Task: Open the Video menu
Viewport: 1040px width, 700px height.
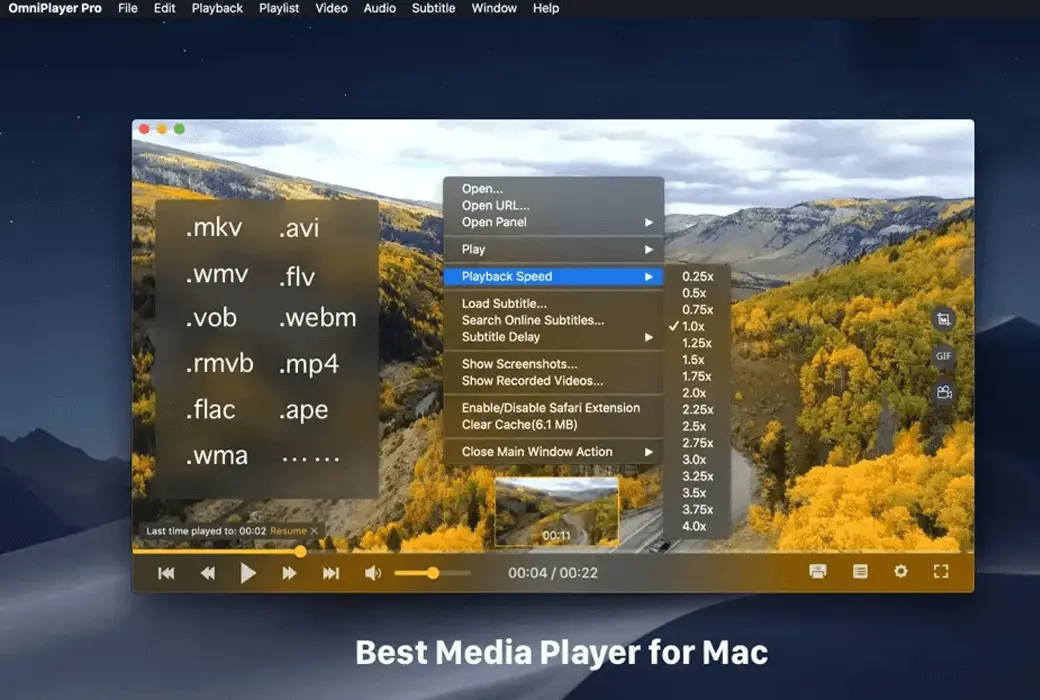Action: pyautogui.click(x=331, y=8)
